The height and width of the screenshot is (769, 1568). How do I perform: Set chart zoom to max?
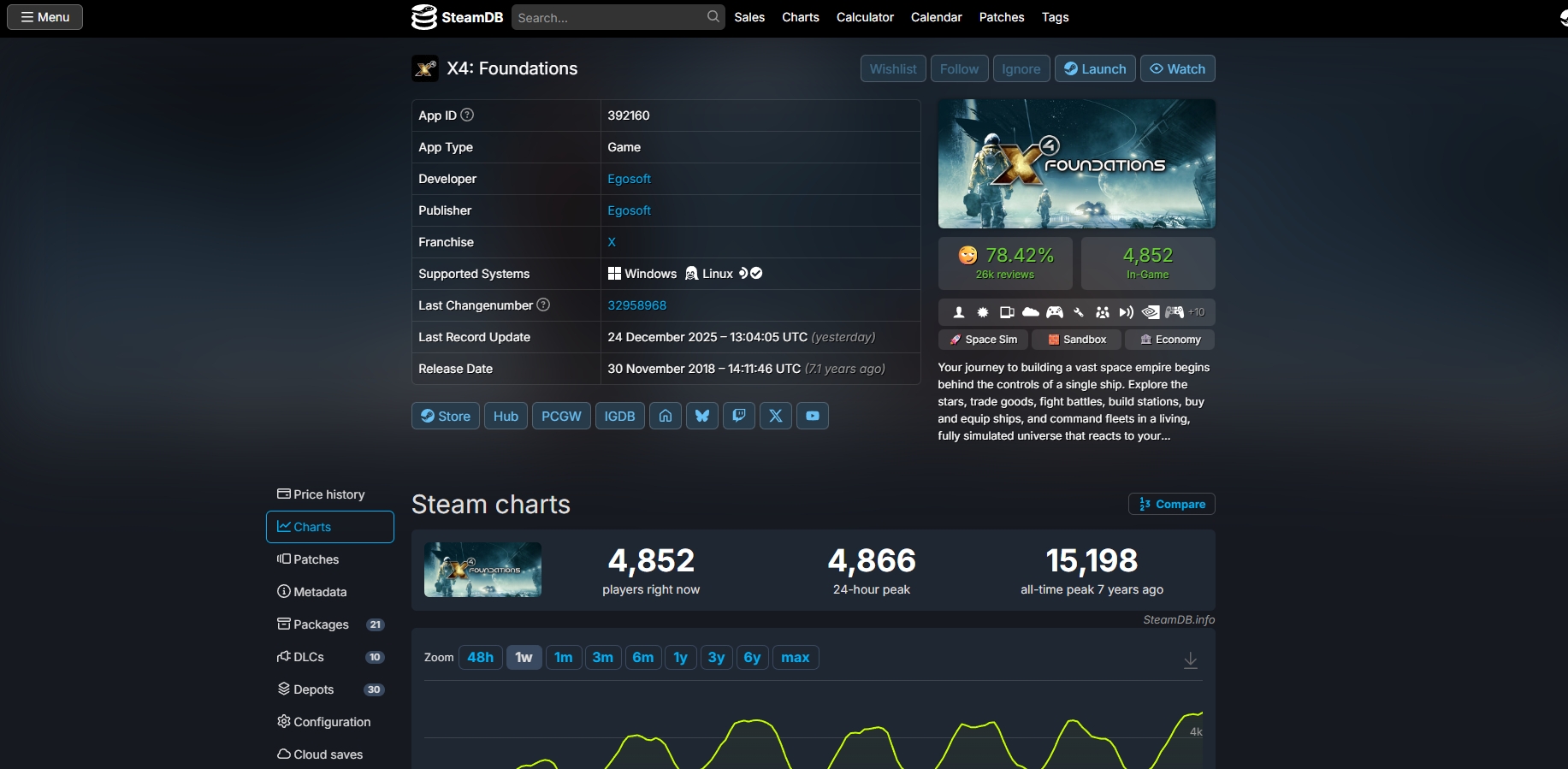pyautogui.click(x=796, y=657)
